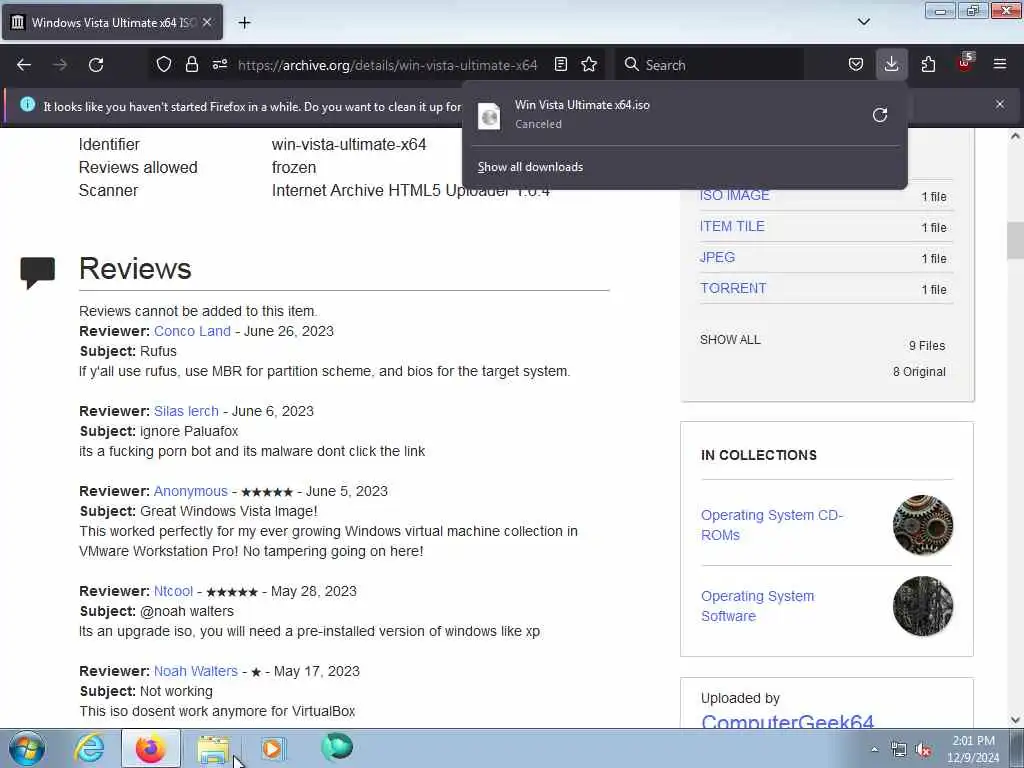Viewport: 1024px width, 768px height.
Task: Open Operating System Software collection
Action: (758, 606)
